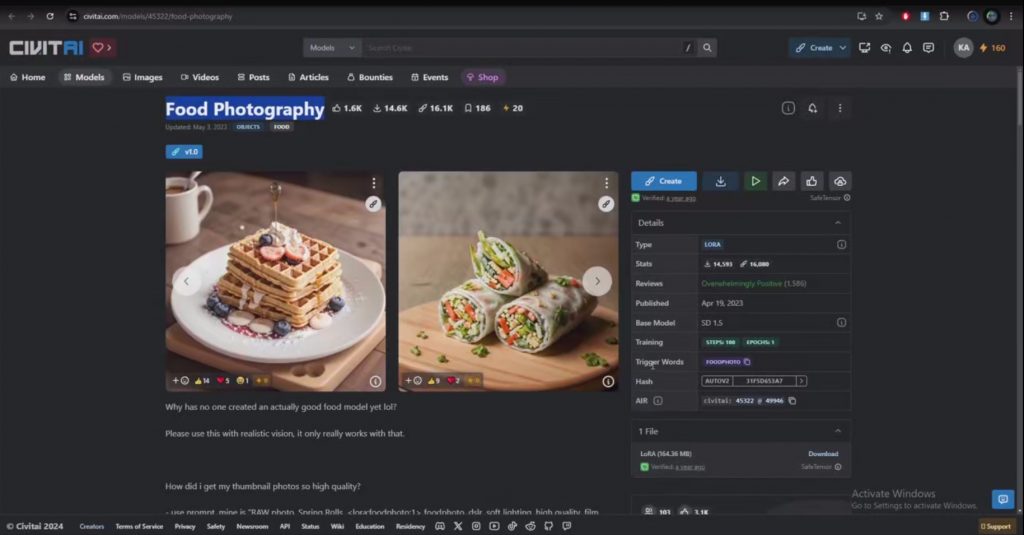This screenshot has width=1024, height=535.
Task: Click the Civitai logo in the header
Action: pos(46,48)
